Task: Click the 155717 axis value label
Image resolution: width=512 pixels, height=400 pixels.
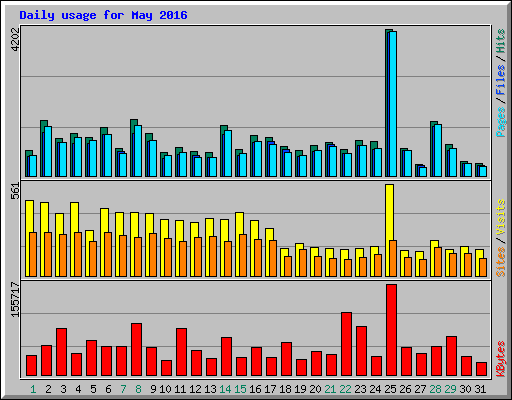Action: pyautogui.click(x=15, y=299)
